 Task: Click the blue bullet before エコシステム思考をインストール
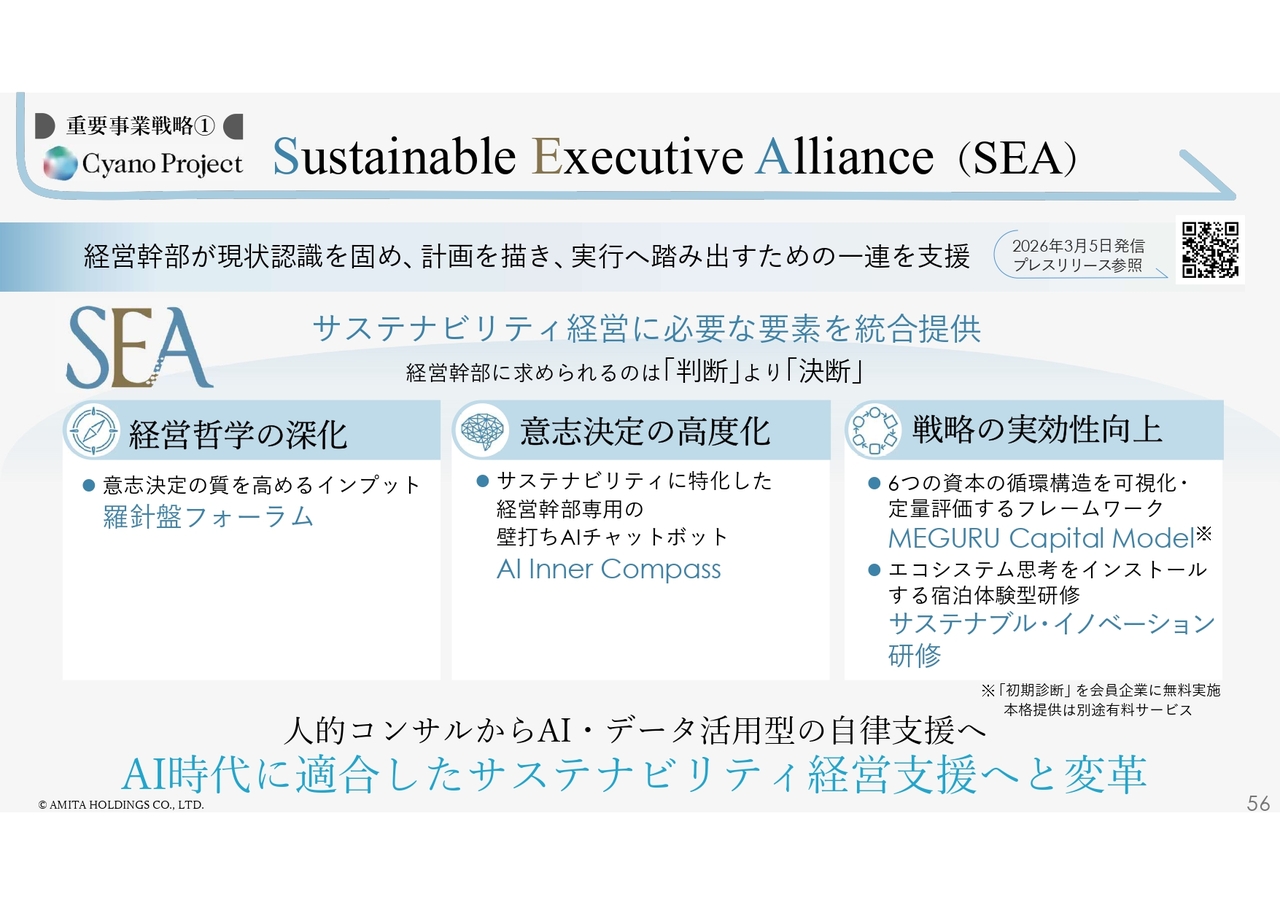coord(872,570)
